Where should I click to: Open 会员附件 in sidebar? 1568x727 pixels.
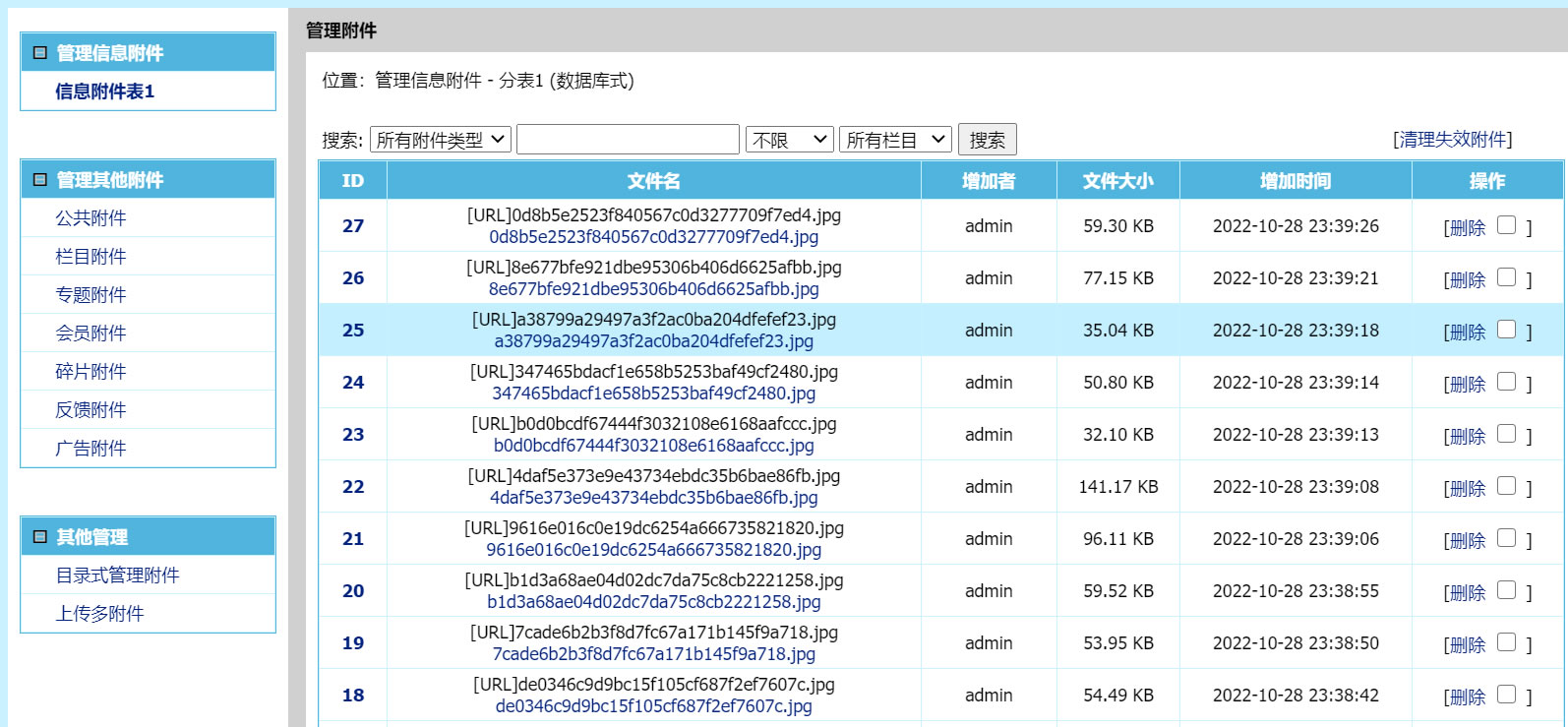[90, 333]
